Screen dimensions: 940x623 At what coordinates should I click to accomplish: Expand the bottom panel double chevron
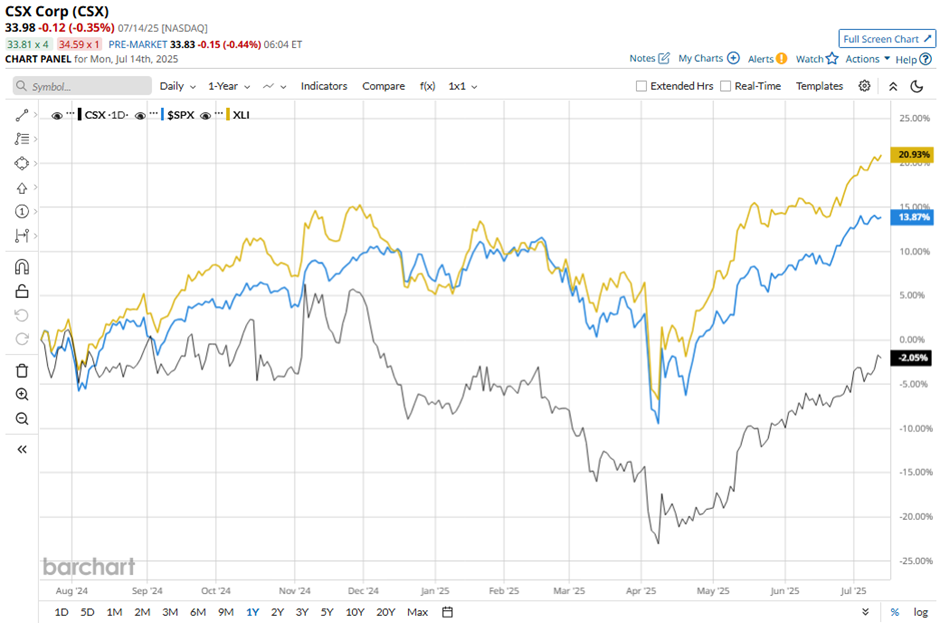[x=865, y=612]
